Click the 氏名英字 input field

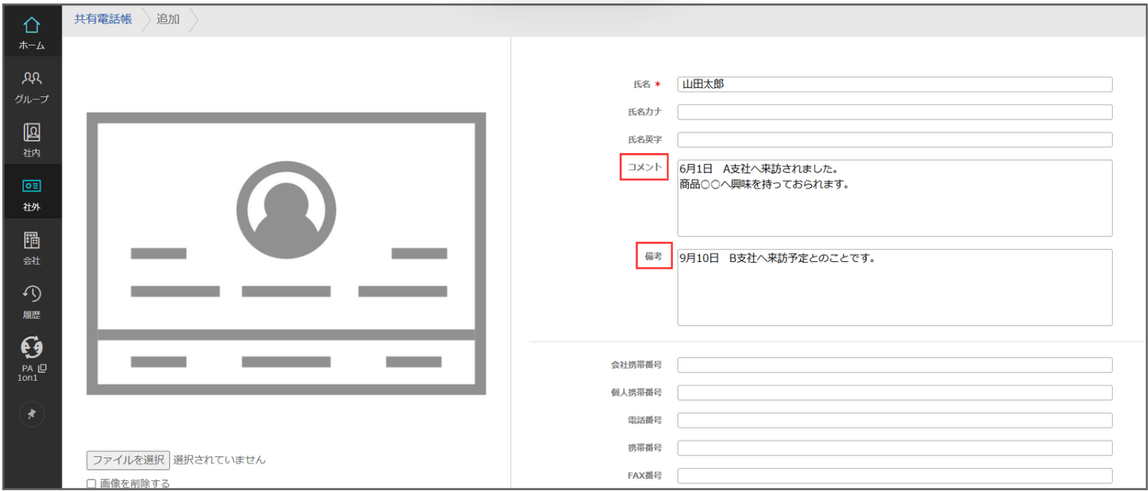point(895,140)
